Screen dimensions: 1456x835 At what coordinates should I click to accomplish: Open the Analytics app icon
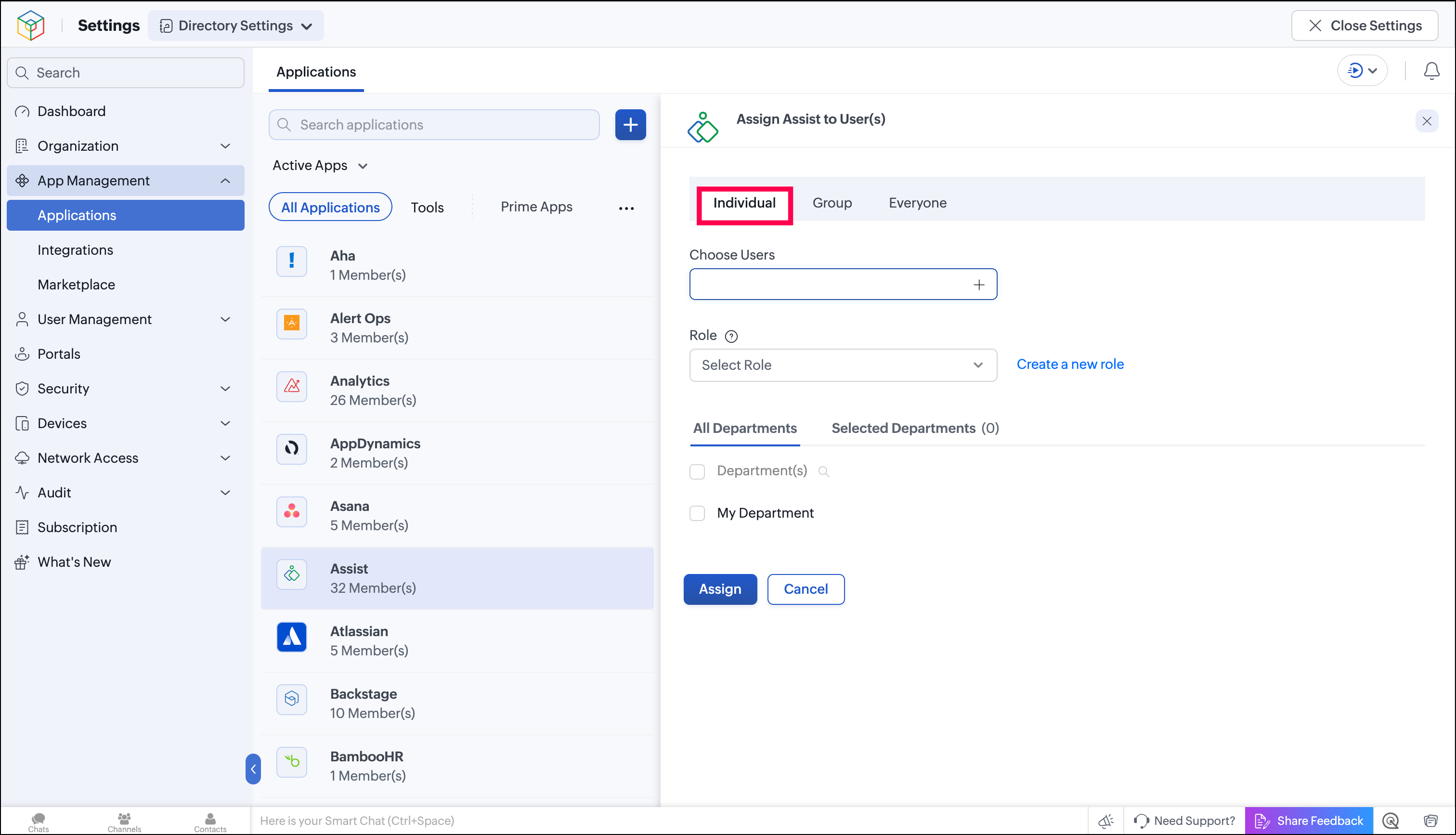[292, 386]
